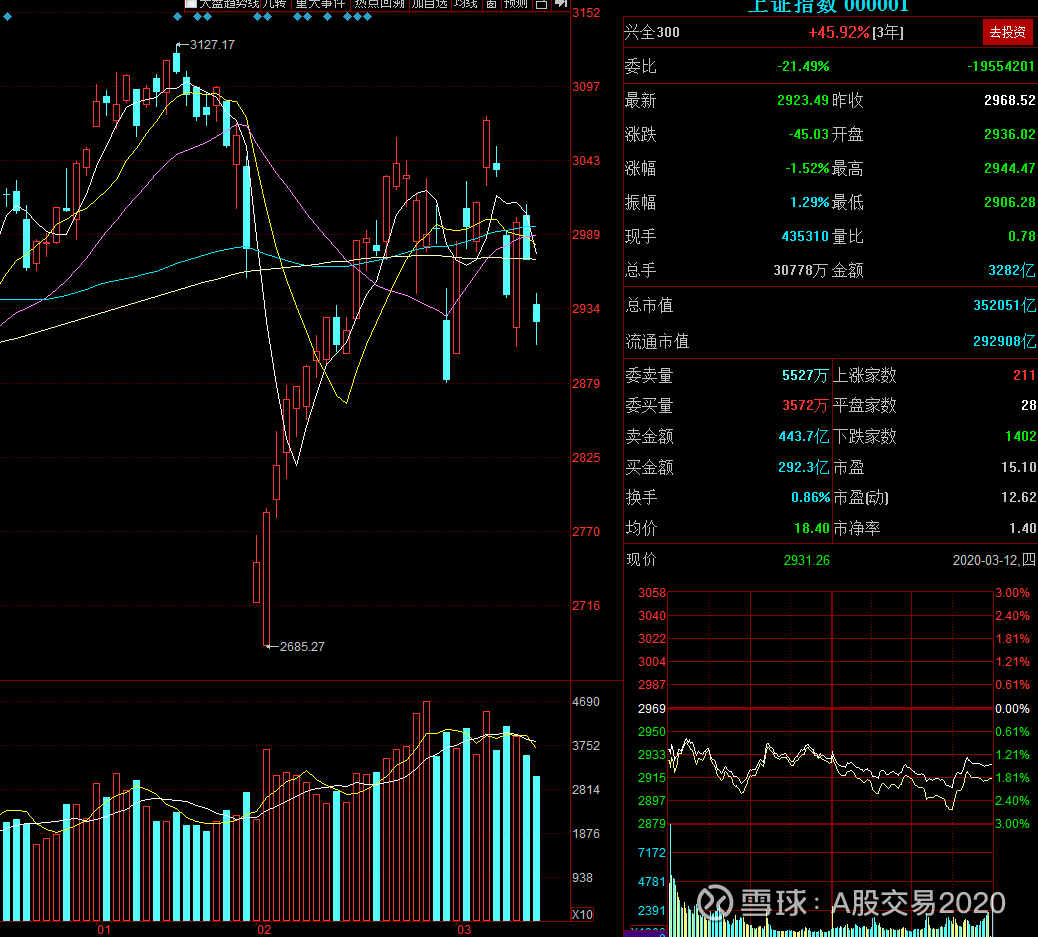Click the red 去投资 button

1008,32
